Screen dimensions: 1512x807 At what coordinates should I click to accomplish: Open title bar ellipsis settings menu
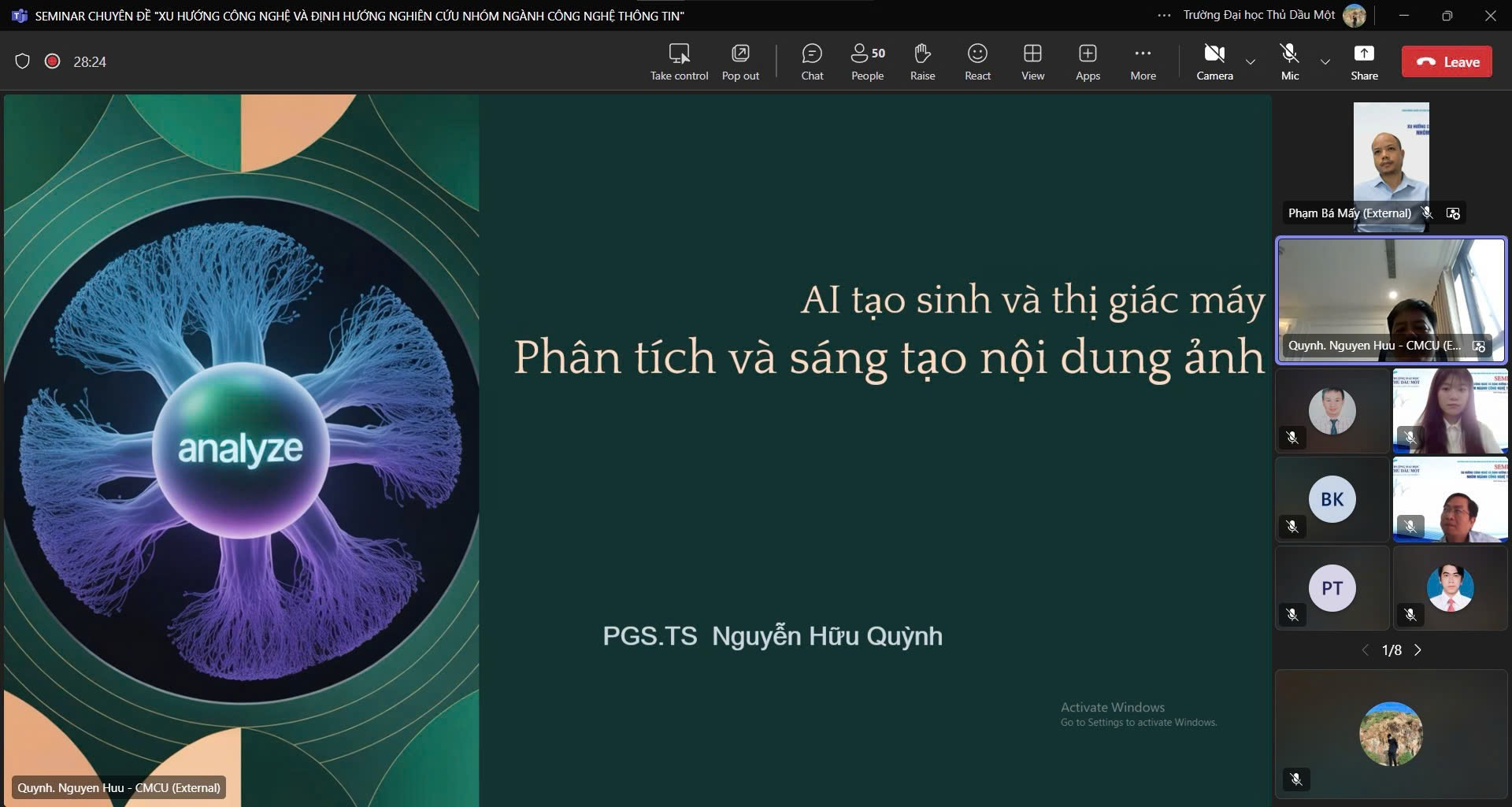pos(1164,15)
